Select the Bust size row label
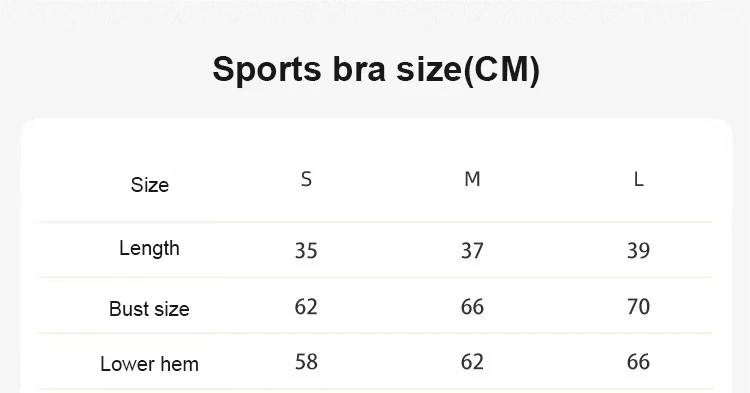 tap(149, 309)
